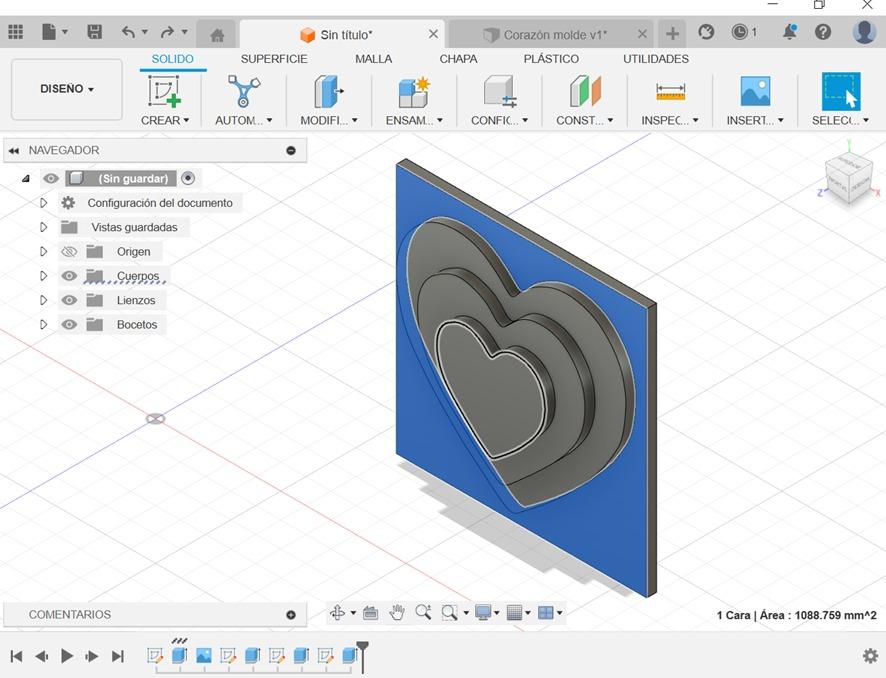Click the Press Pull modify icon
Viewport: 886px width, 678px height.
tap(327, 91)
